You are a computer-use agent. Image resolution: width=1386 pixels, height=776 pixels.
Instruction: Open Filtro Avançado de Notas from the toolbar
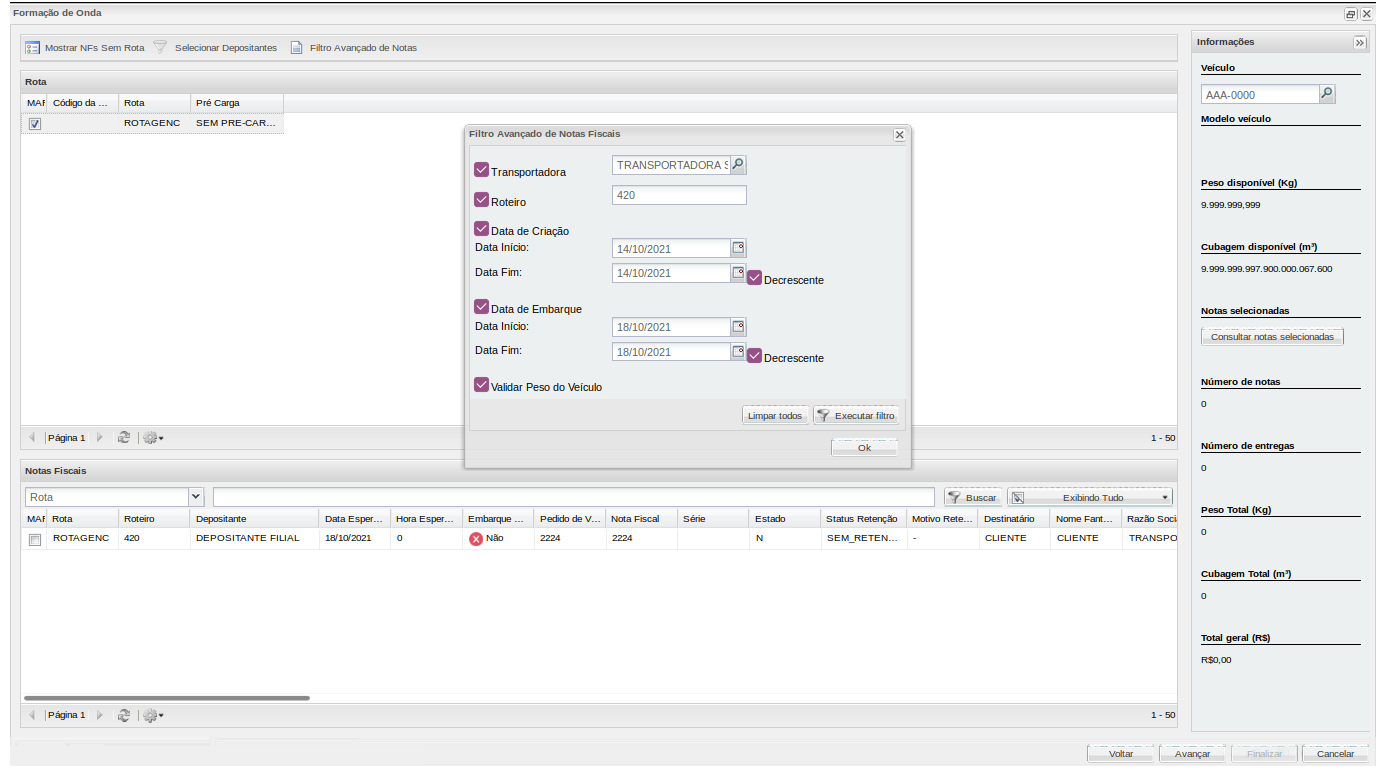tap(353, 48)
